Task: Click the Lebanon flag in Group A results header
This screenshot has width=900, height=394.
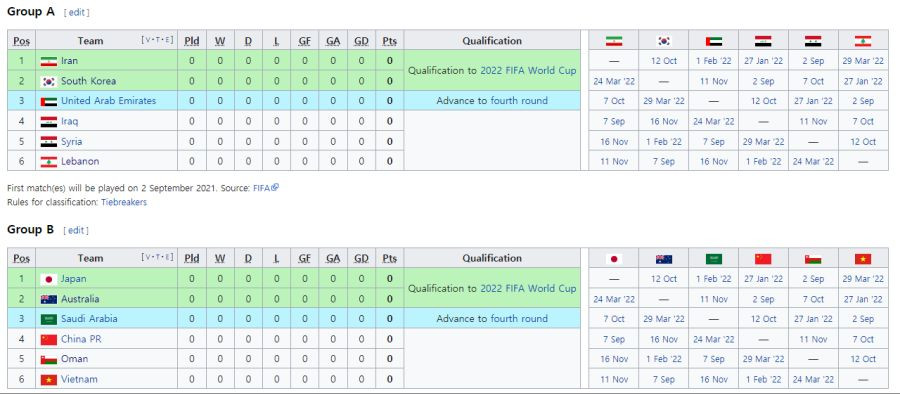Action: click(x=863, y=41)
